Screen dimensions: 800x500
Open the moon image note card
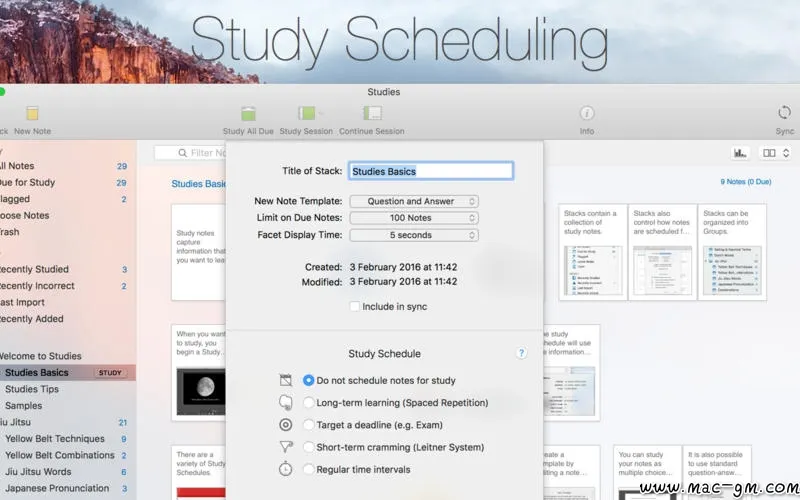click(x=199, y=372)
